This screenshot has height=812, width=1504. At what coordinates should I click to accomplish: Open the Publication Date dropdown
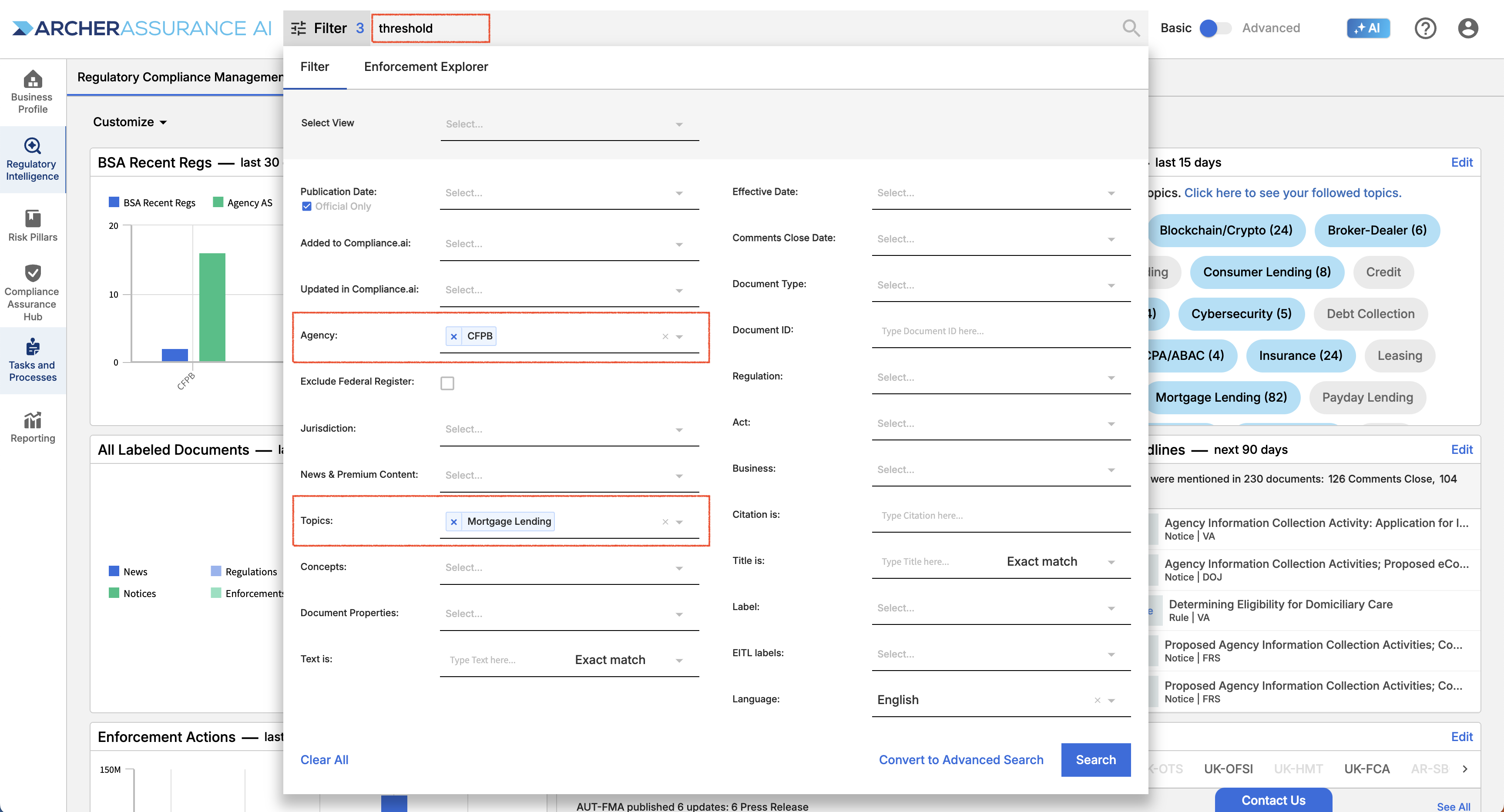click(x=569, y=193)
